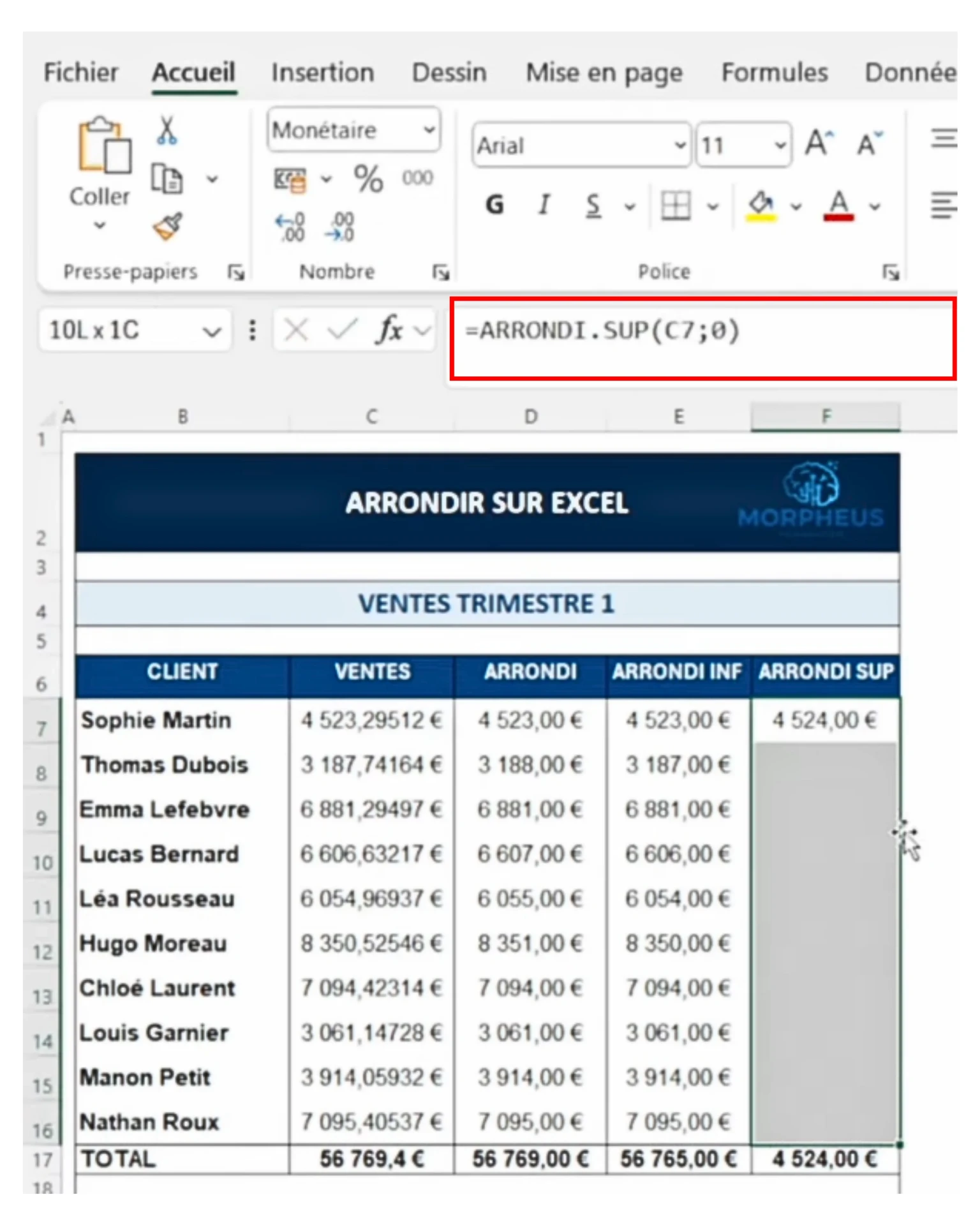Switch to the Dessin tab
Viewport: 980px width, 1225px height.
tap(449, 73)
